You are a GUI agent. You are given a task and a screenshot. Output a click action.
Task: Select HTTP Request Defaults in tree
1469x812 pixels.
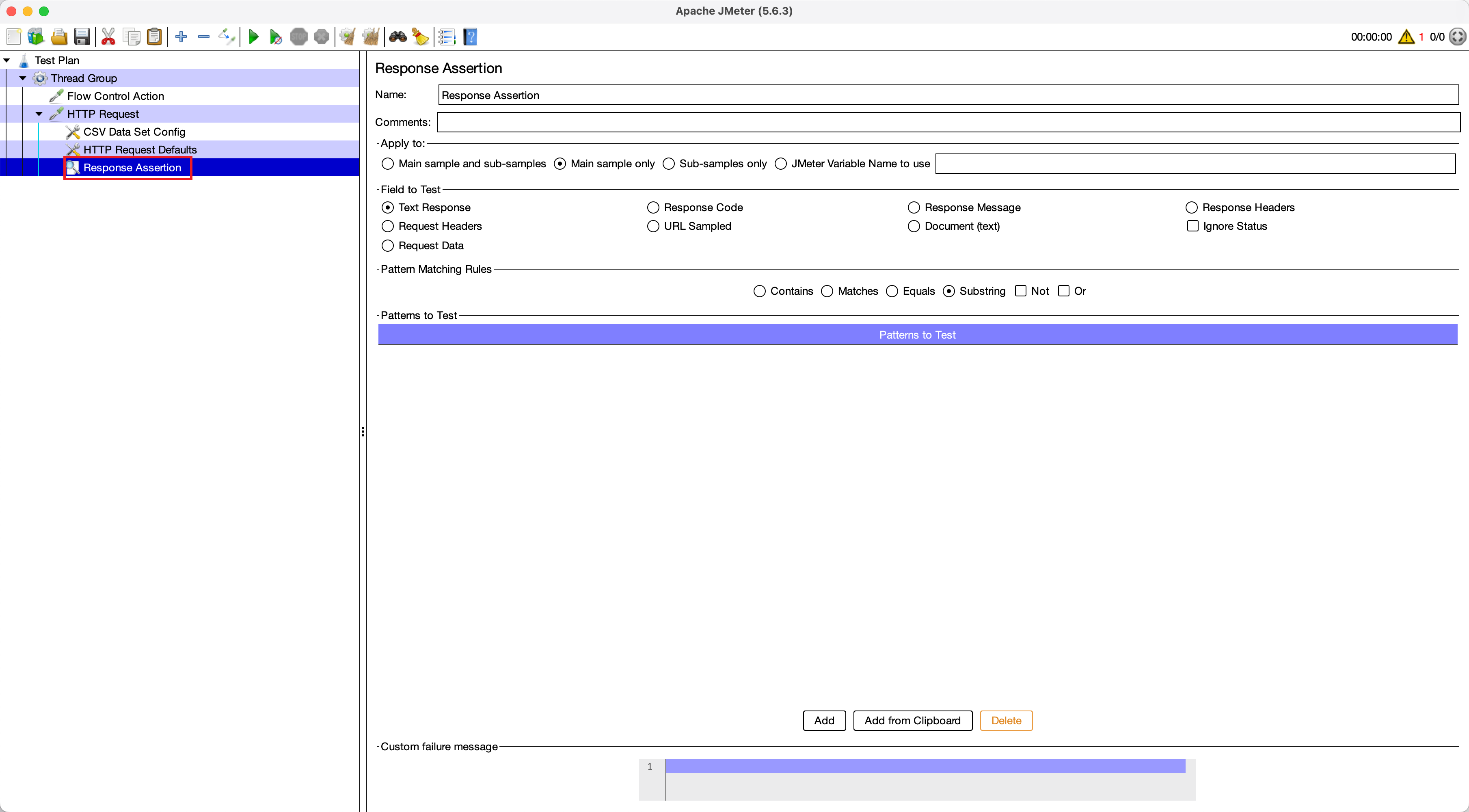coord(140,150)
